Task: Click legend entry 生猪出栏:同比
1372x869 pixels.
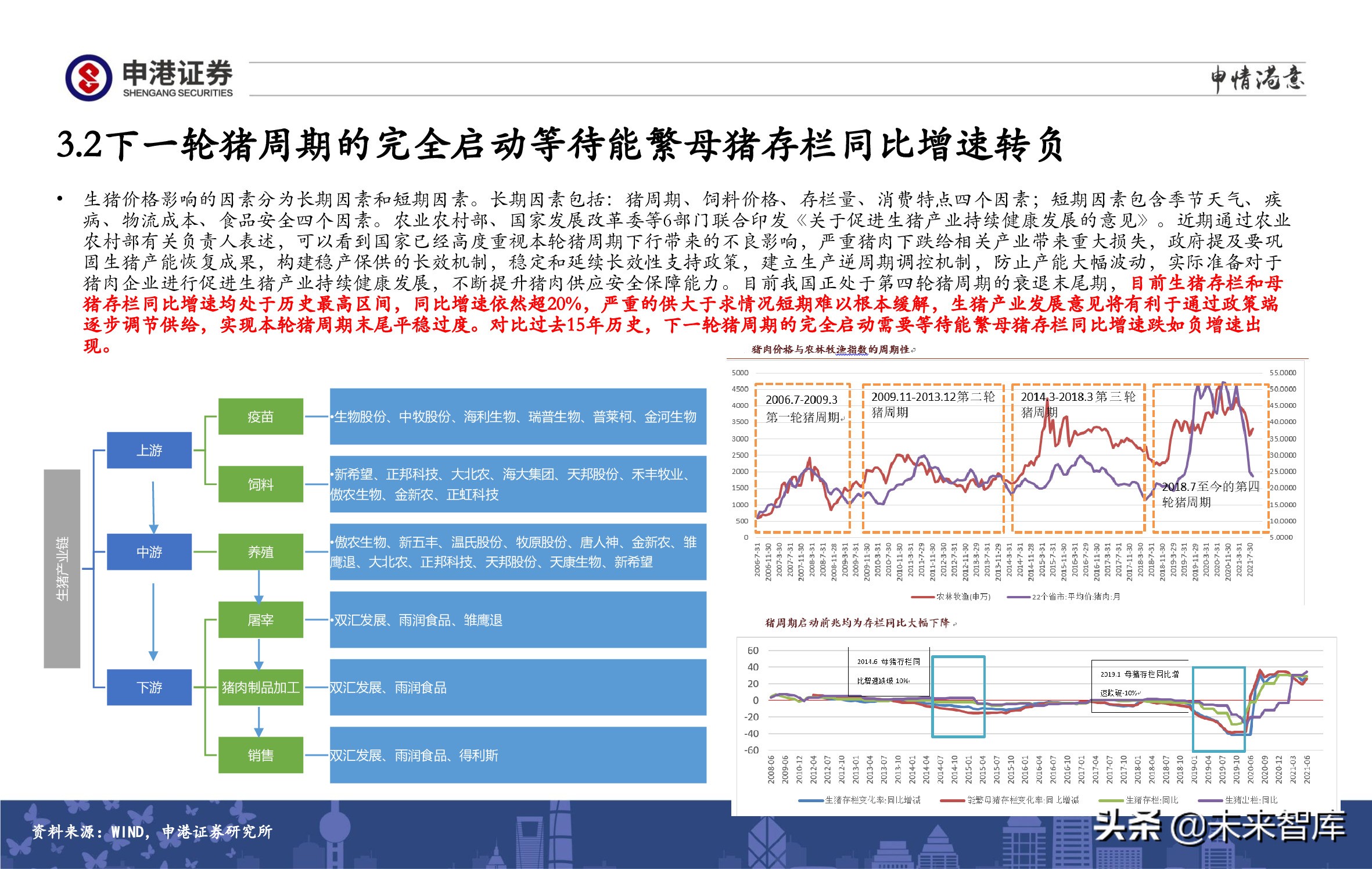Action: [1238, 800]
